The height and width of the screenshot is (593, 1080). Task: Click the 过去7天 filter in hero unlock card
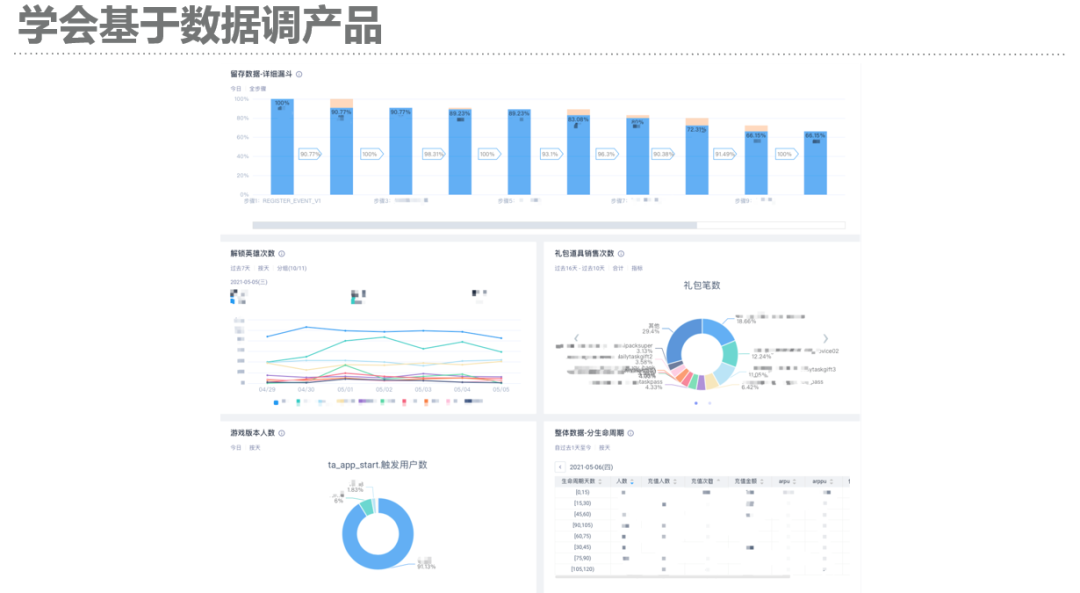[238, 268]
